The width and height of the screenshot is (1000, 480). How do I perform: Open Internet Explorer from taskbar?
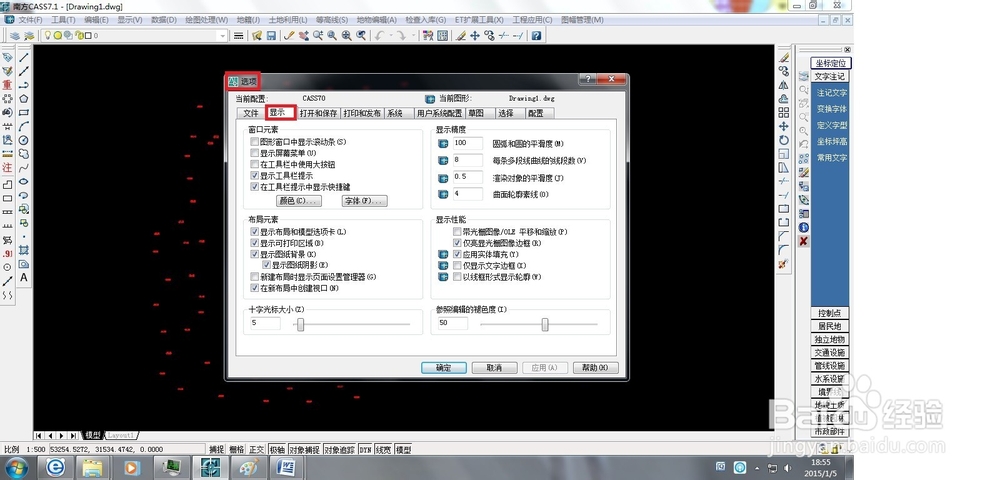55,468
